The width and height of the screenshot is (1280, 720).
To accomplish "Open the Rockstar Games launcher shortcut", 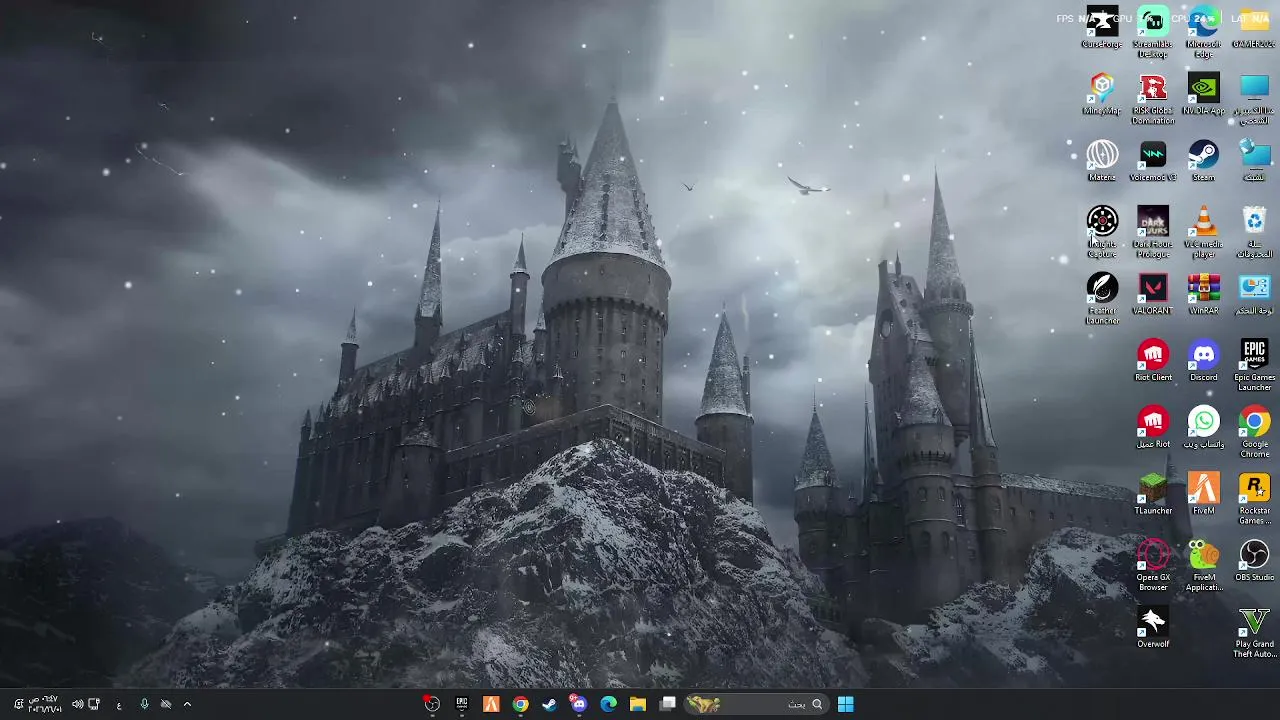I will [1254, 498].
